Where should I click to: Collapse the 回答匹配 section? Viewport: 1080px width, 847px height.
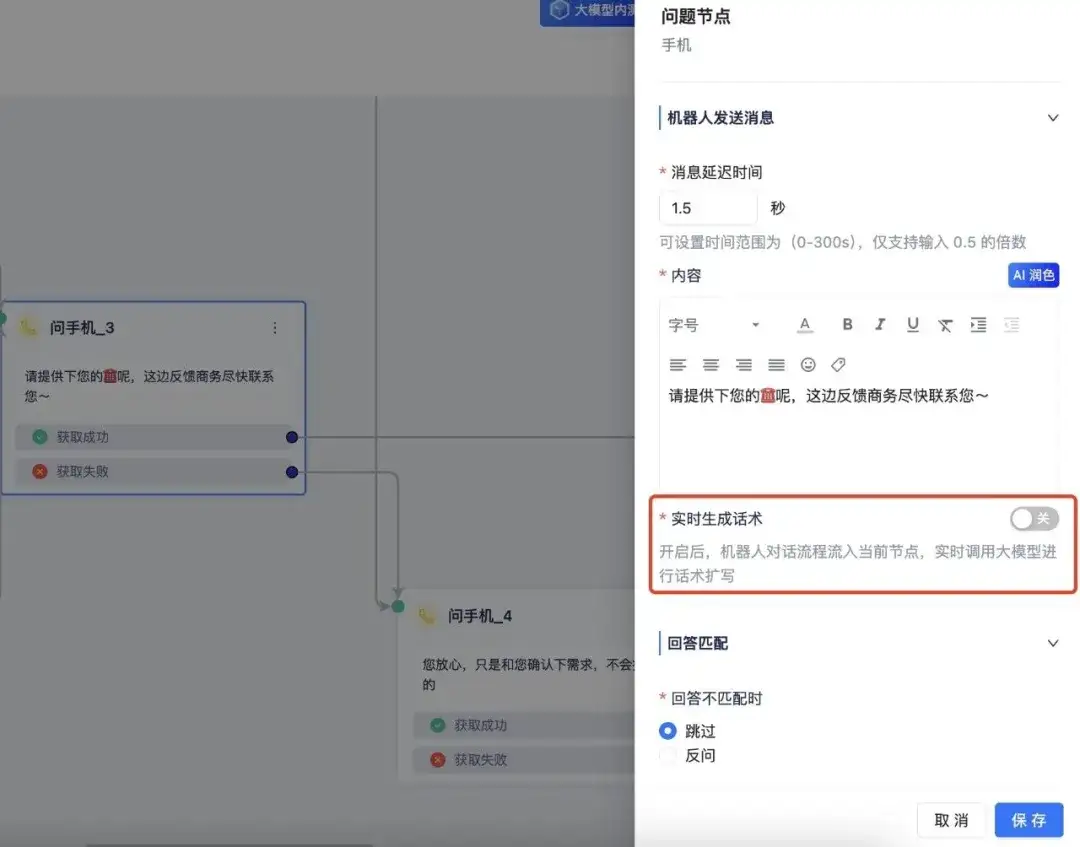click(1052, 643)
